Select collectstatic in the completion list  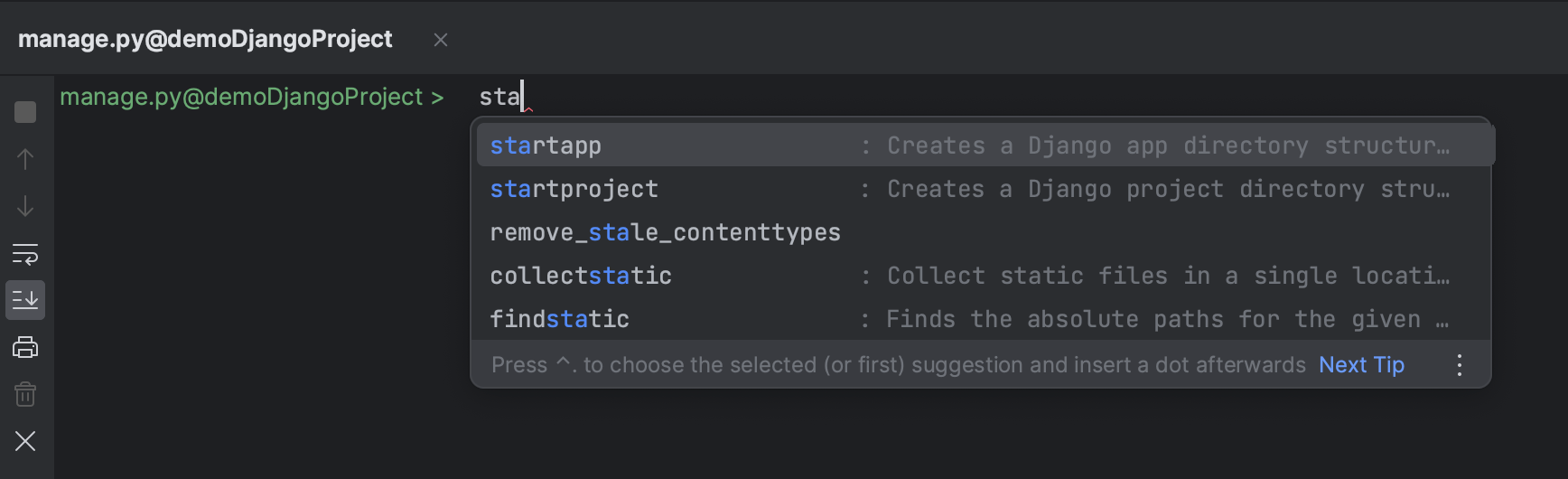[581, 276]
